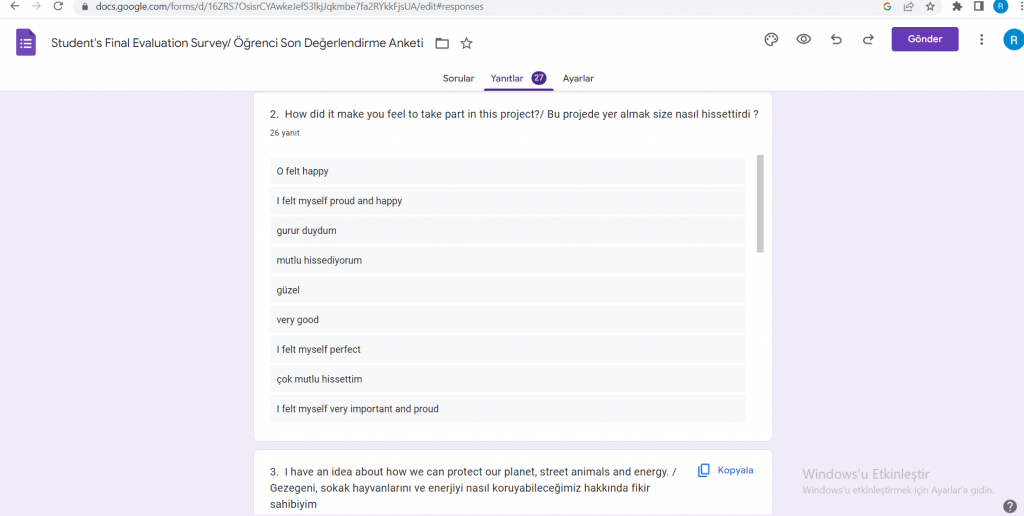Open the Google Forms home icon
This screenshot has height=516, width=1024.
[26, 43]
